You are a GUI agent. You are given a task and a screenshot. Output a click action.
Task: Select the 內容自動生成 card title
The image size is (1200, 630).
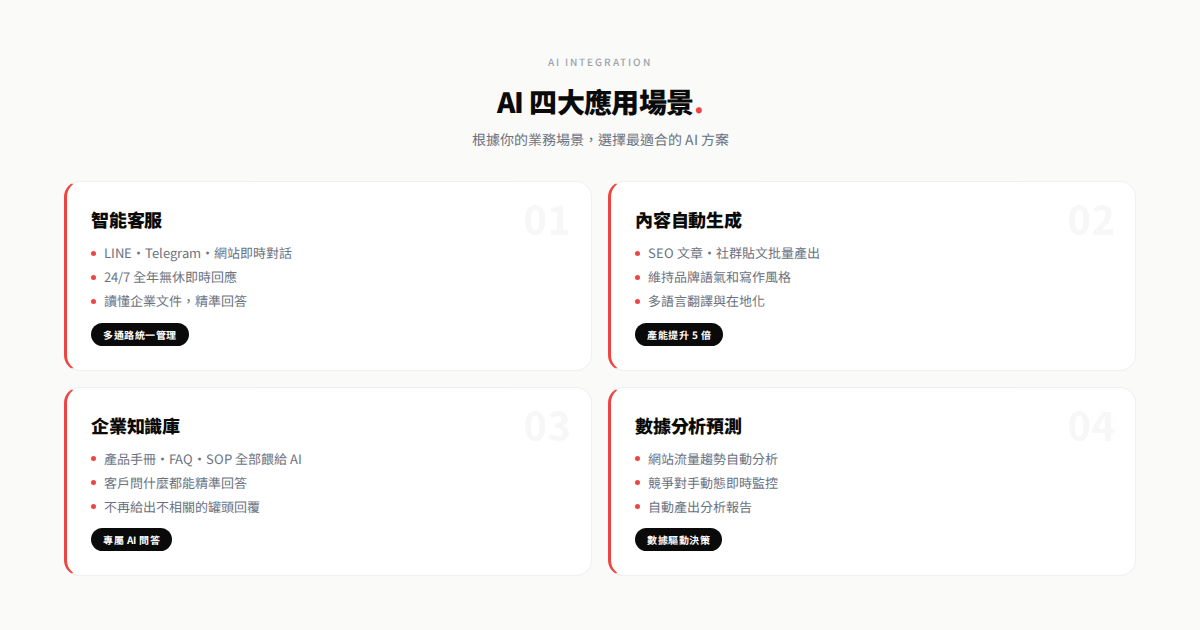[x=688, y=221]
